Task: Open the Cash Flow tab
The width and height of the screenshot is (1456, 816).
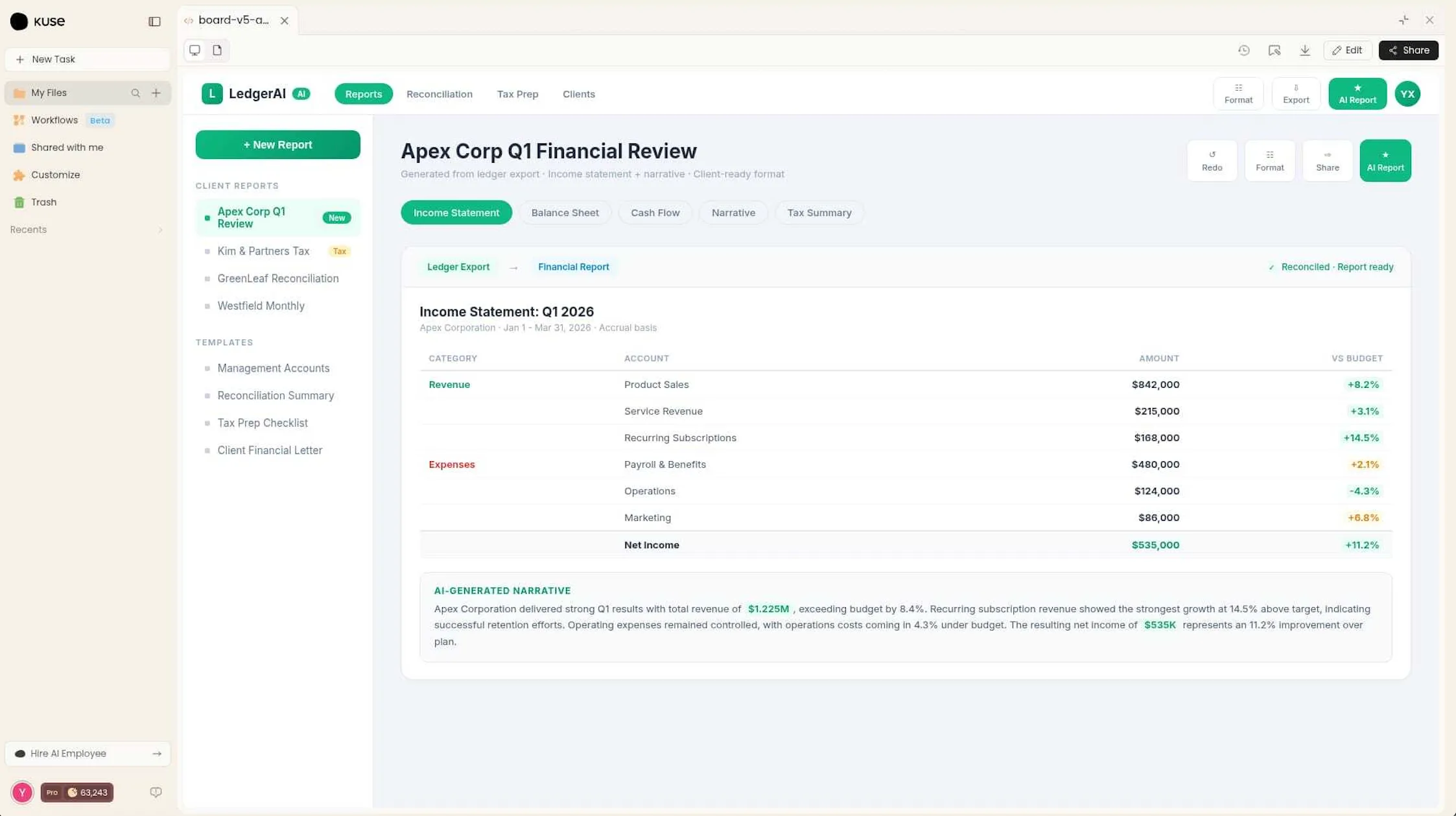Action: point(655,213)
